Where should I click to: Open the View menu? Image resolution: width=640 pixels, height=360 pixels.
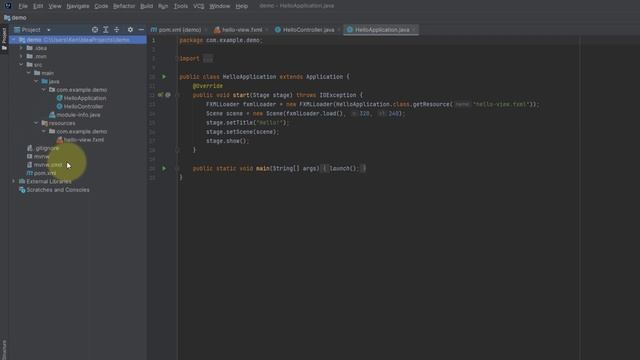[55, 6]
